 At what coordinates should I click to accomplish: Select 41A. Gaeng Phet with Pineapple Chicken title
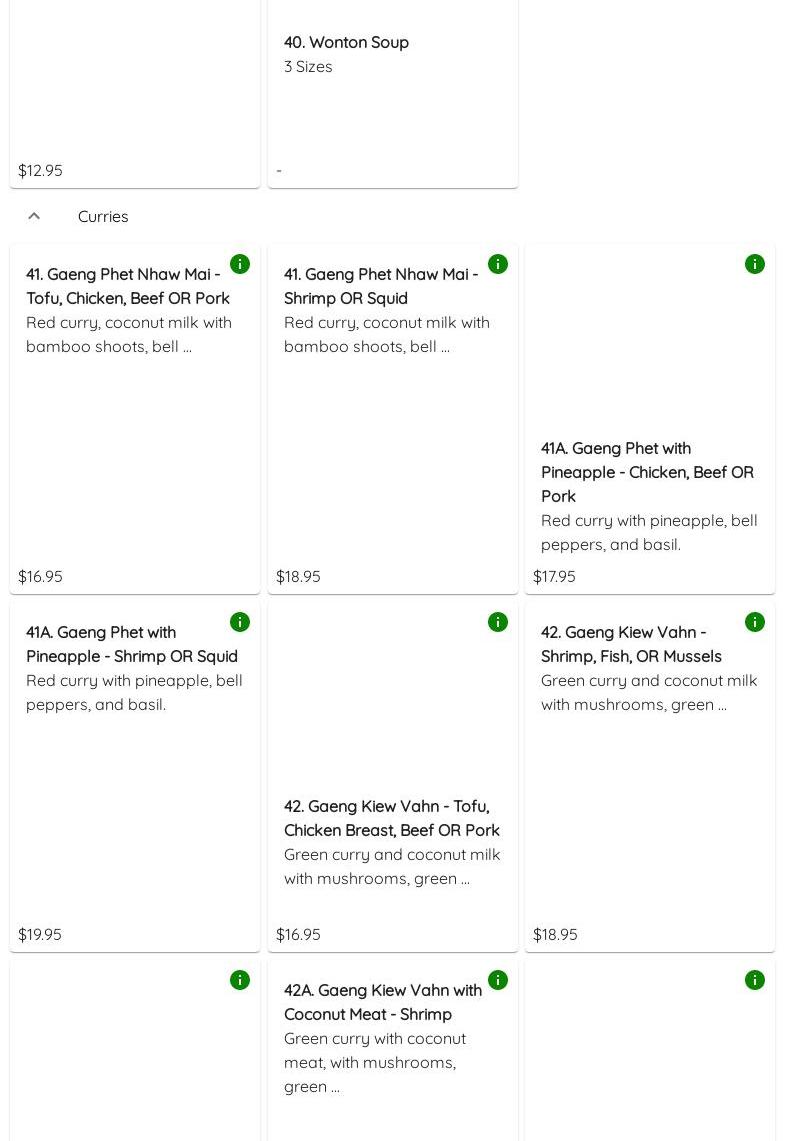tap(647, 472)
